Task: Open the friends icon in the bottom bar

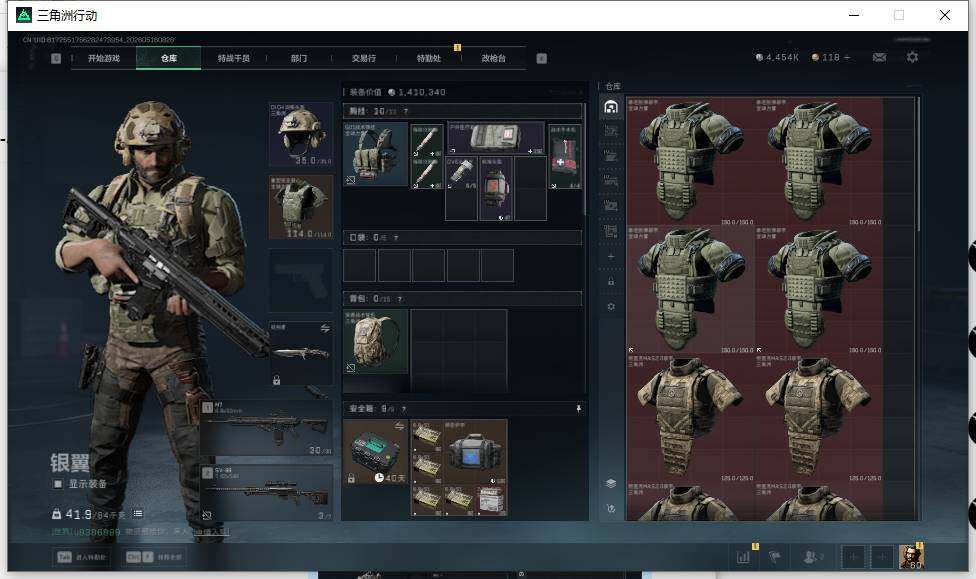Action: click(x=812, y=557)
